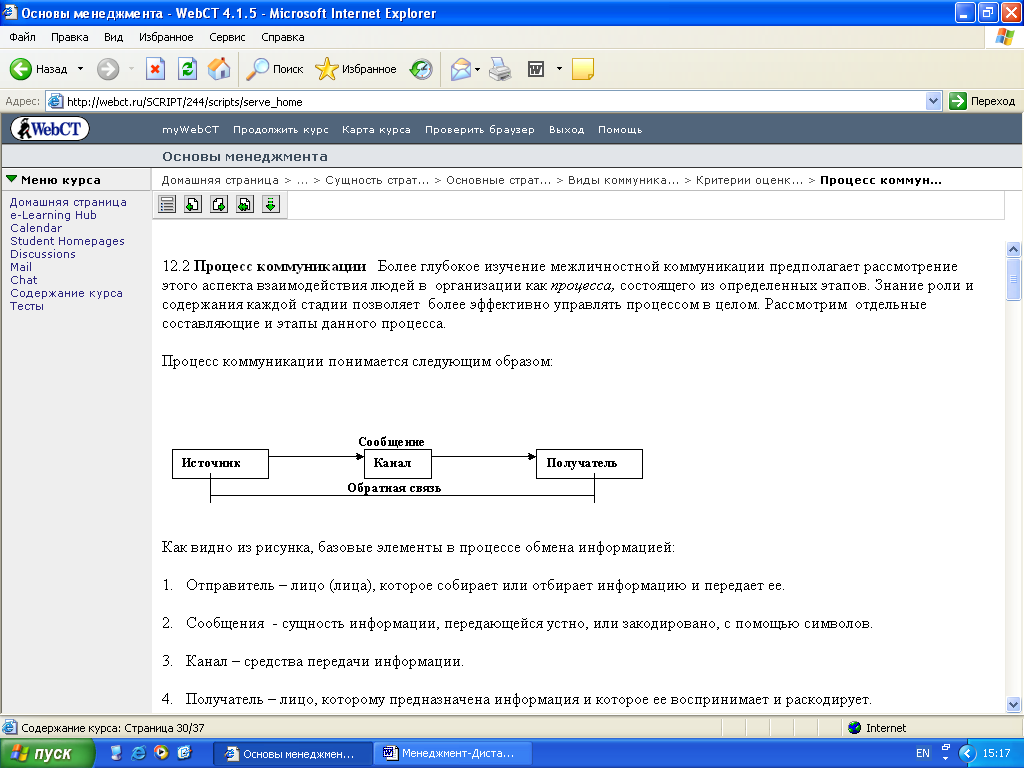Launch Windows Media Player quick-launch icon
Viewport: 1024px width, 768px height.
[x=161, y=753]
